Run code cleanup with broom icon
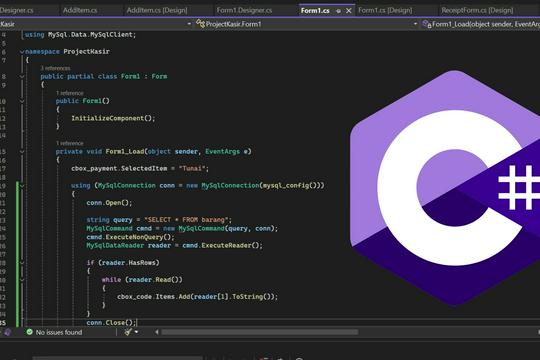Screen dimensions: 540x360 tap(128, 332)
